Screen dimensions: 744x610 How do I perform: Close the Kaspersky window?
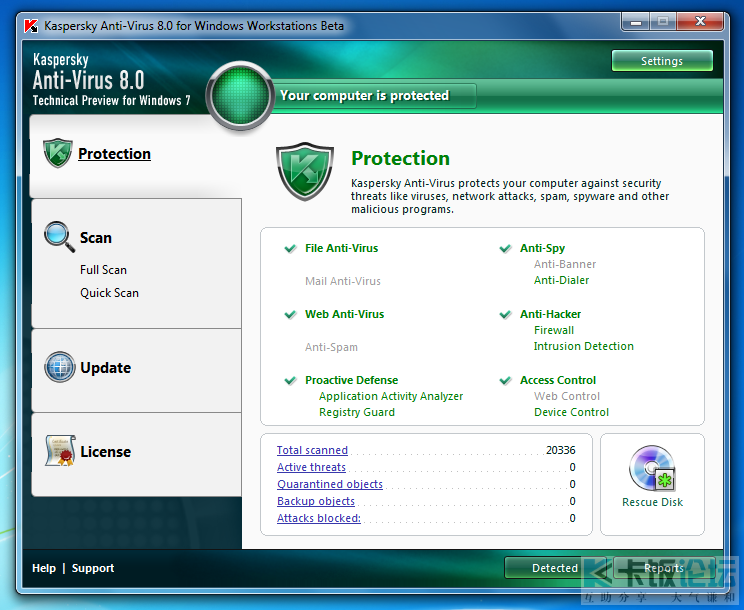point(700,21)
